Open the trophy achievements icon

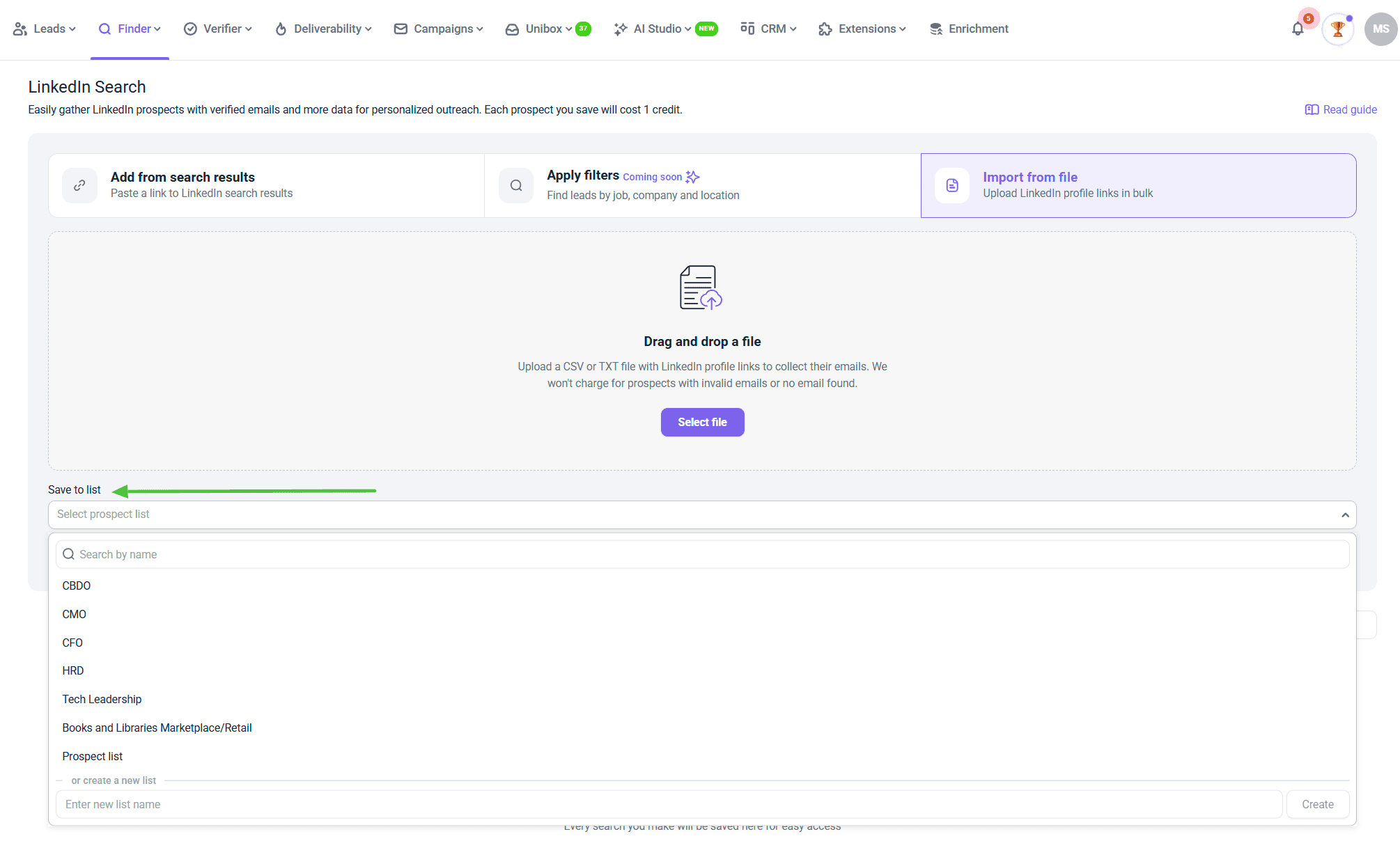(1337, 29)
